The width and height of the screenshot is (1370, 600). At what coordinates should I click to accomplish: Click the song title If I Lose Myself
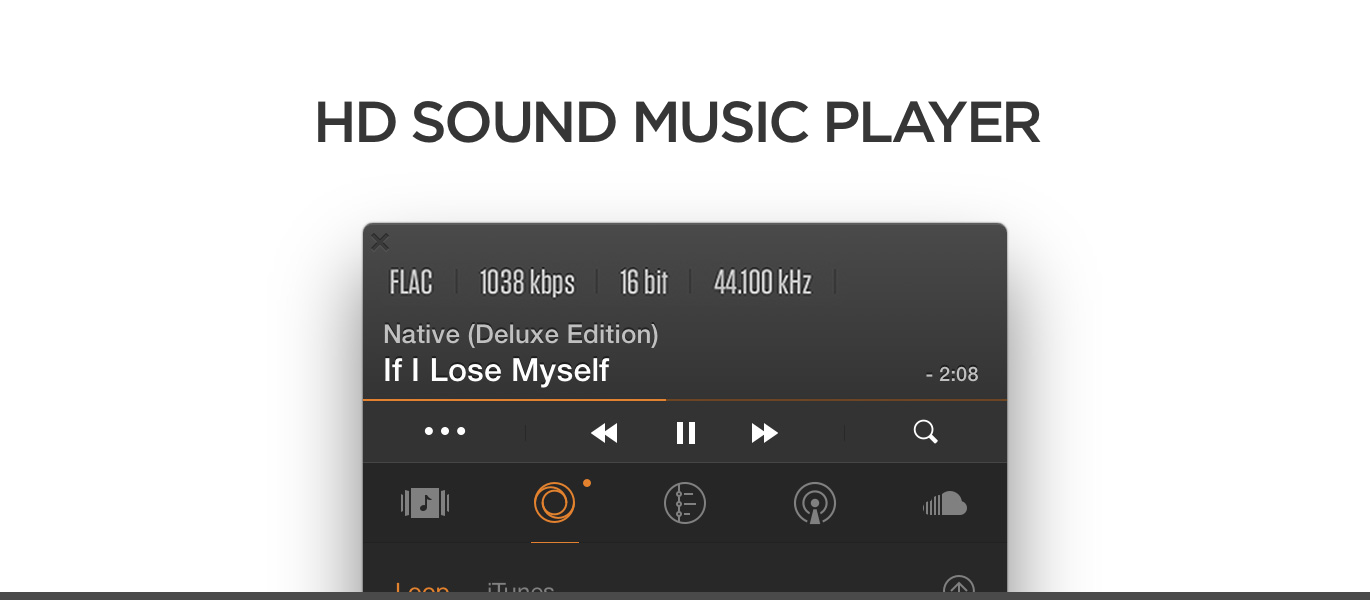[x=496, y=371]
